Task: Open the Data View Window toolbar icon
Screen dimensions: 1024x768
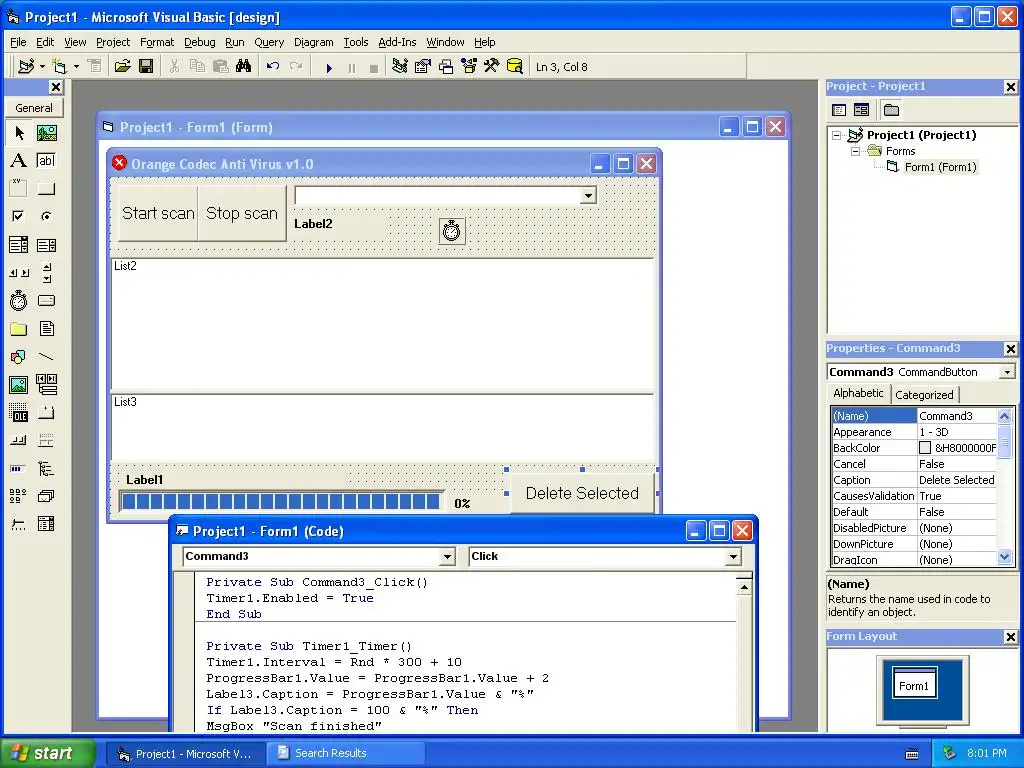Action: coord(515,67)
